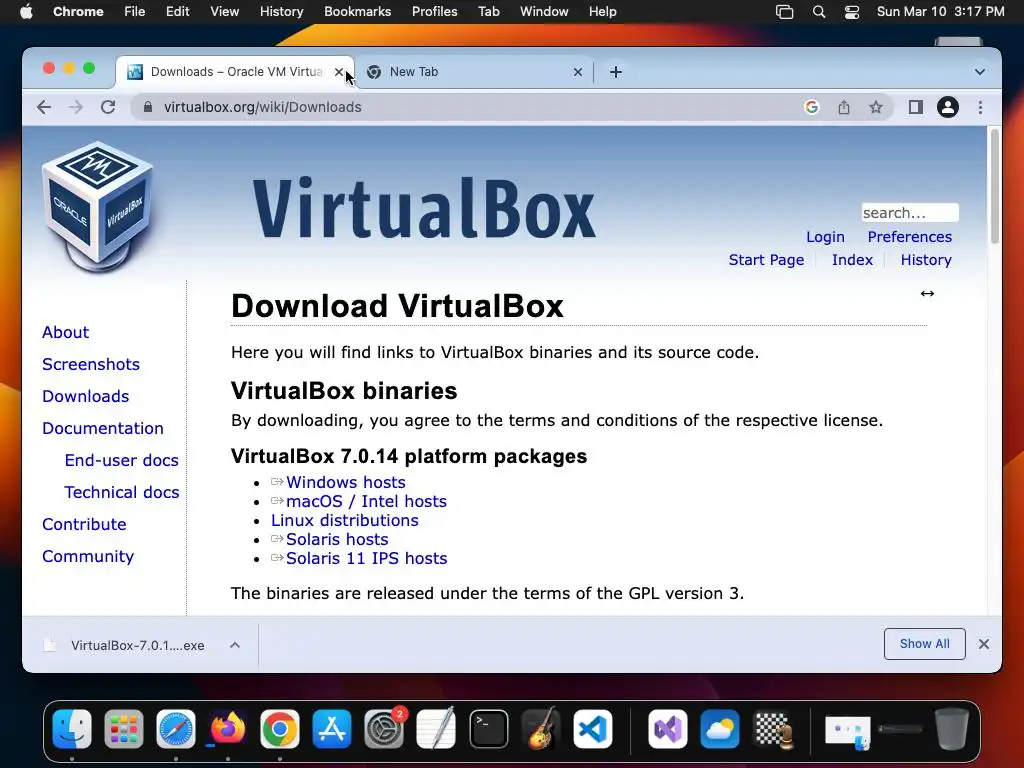Close the New Tab tab
Image resolution: width=1024 pixels, height=768 pixels.
tap(577, 72)
